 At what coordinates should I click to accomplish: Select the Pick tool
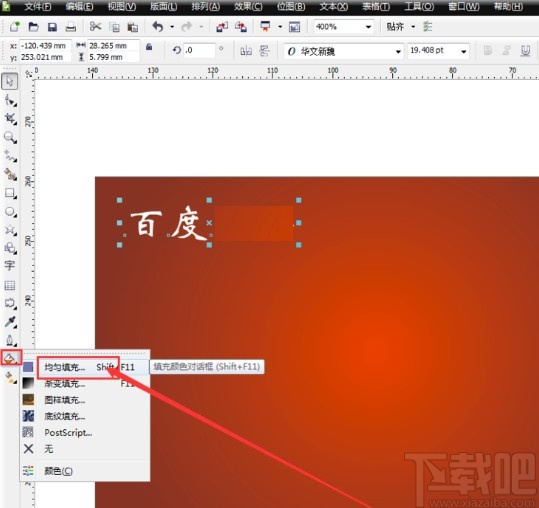[x=10, y=81]
